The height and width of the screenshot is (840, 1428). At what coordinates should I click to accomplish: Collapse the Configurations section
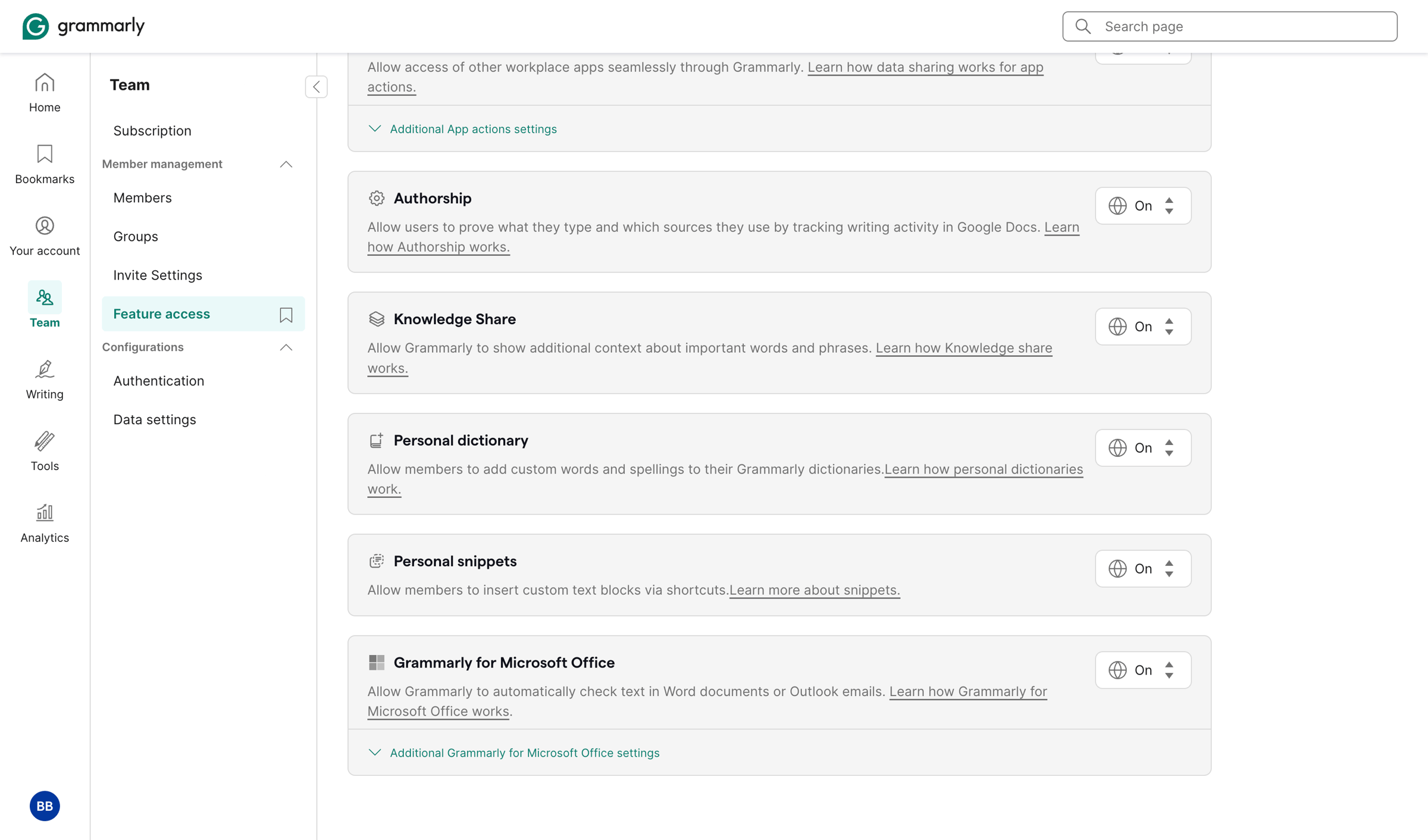[x=286, y=347]
